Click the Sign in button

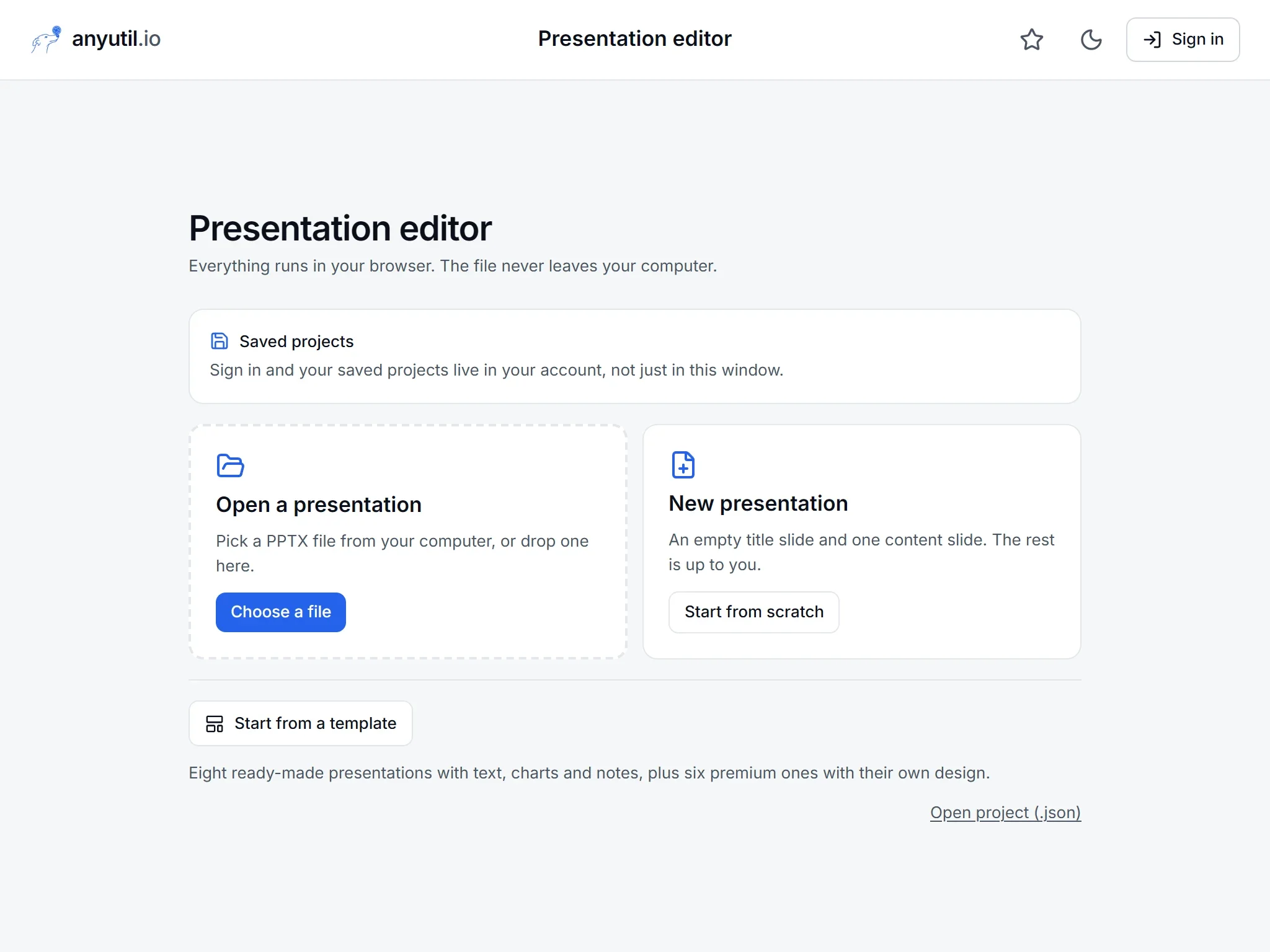tap(1183, 40)
